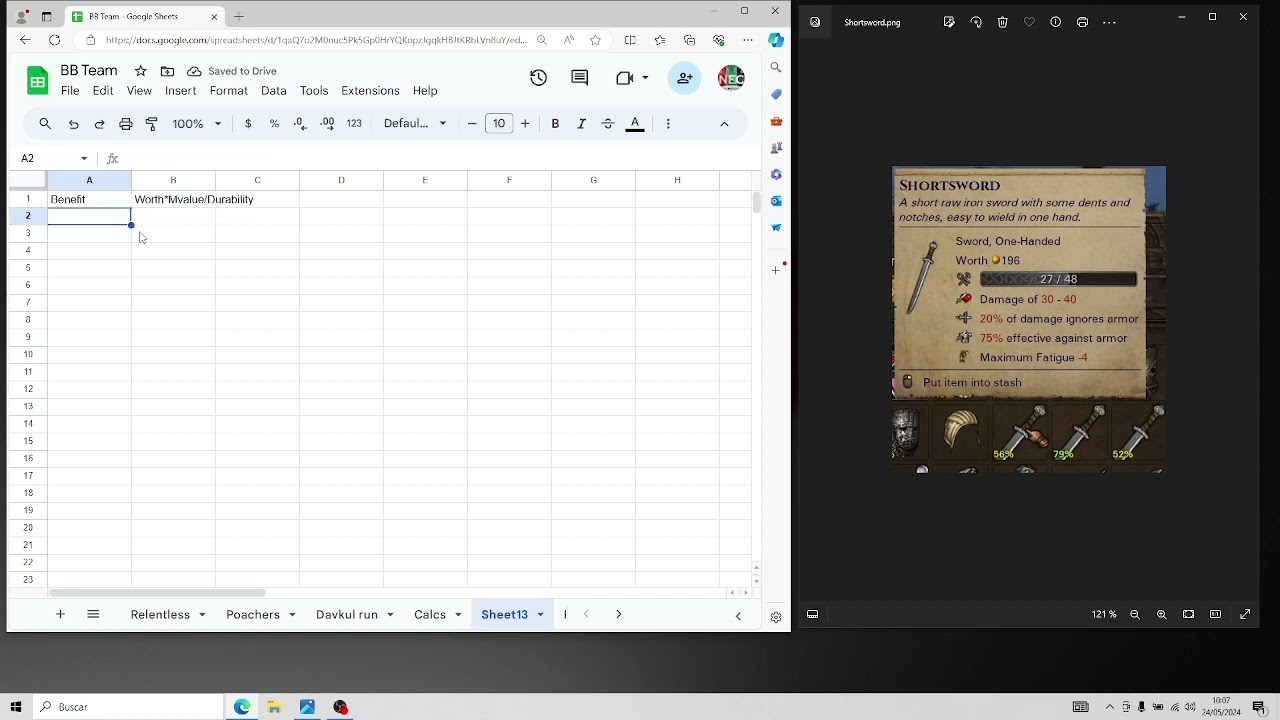The width and height of the screenshot is (1280, 720).
Task: Hide the side panel chevron
Action: [x=738, y=616]
